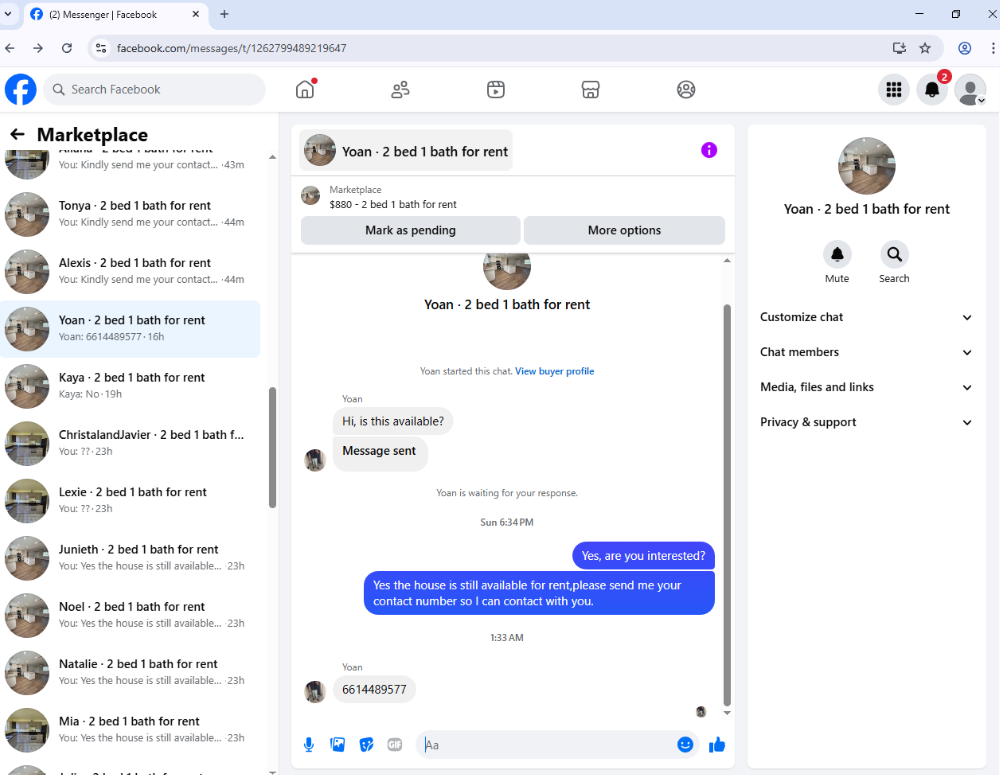Click More options button

coord(624,230)
